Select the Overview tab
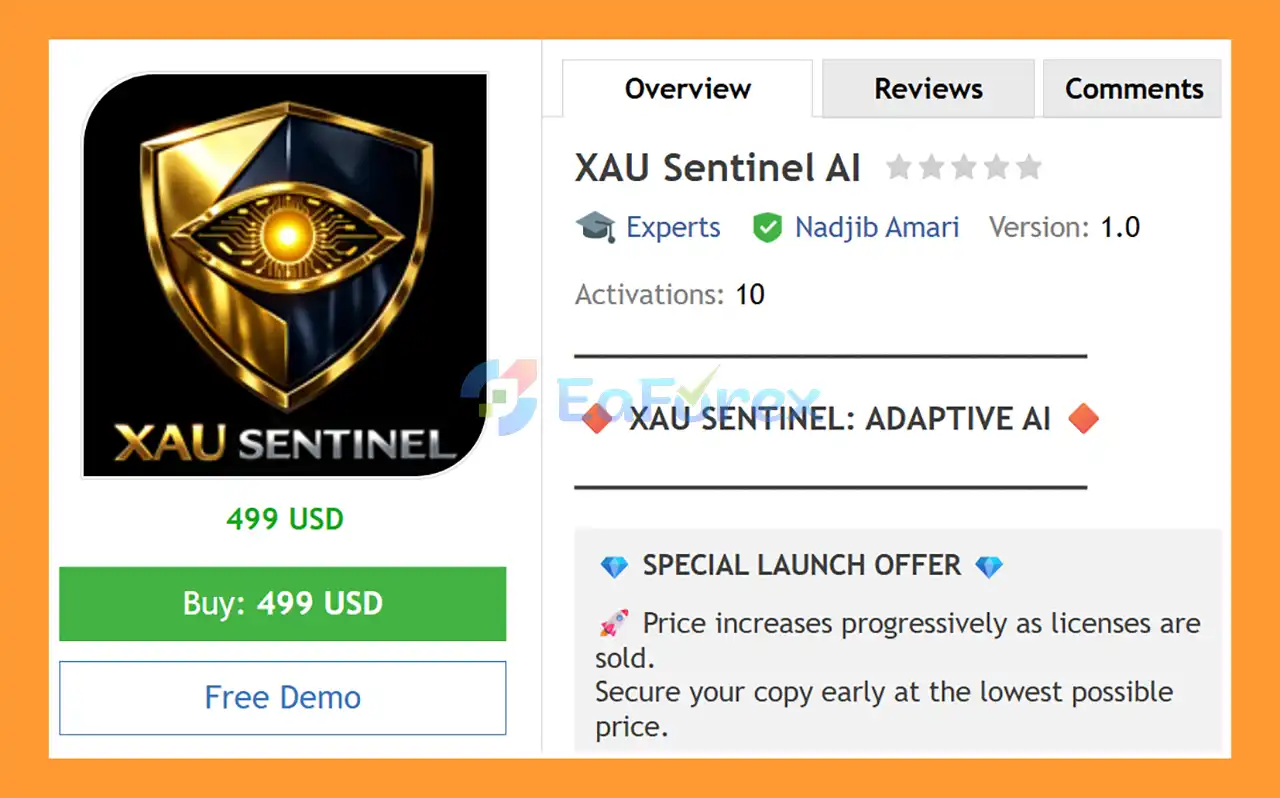Image resolution: width=1280 pixels, height=798 pixels. click(687, 88)
